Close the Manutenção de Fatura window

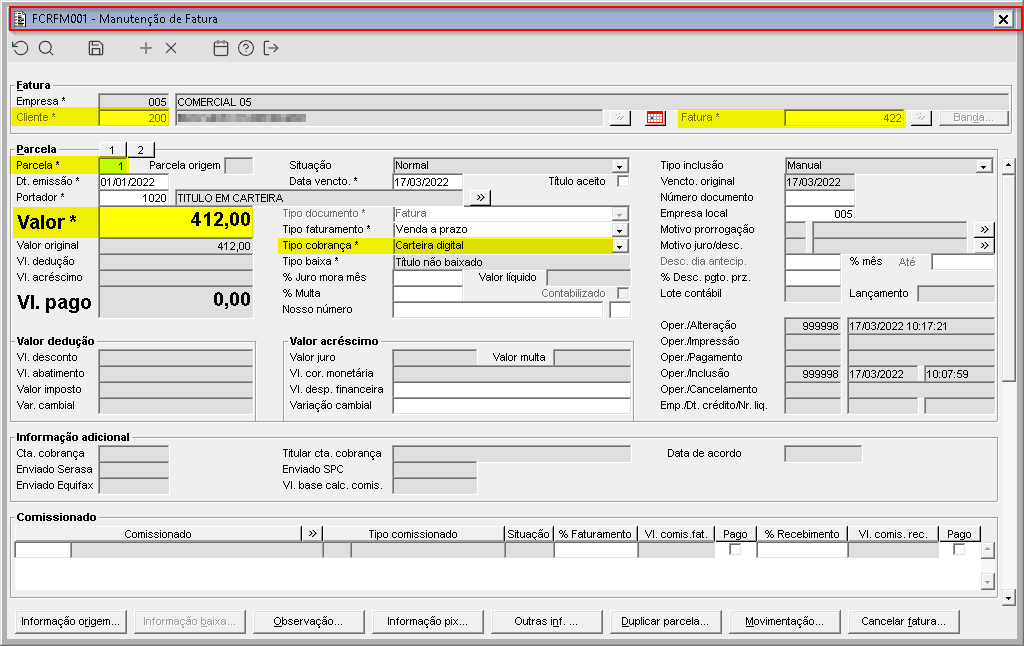click(1003, 19)
